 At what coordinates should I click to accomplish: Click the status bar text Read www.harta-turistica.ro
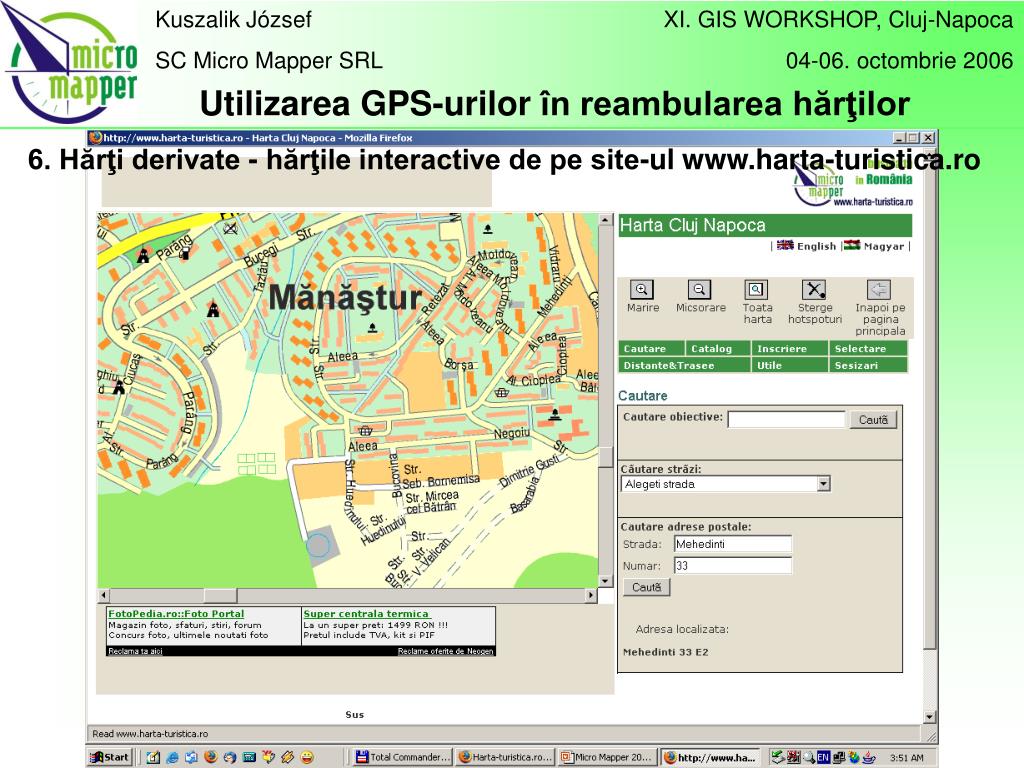point(150,733)
